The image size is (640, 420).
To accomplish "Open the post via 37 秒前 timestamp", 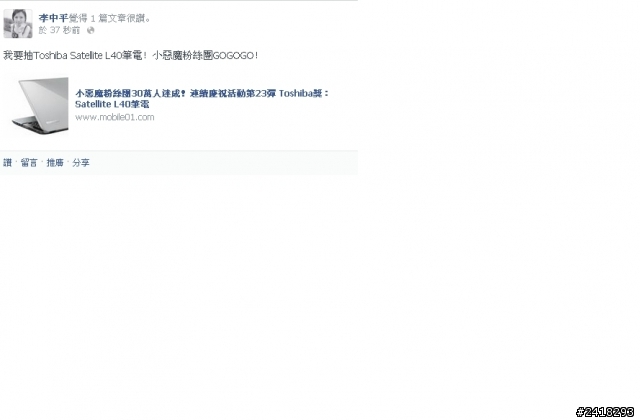I will (x=65, y=30).
